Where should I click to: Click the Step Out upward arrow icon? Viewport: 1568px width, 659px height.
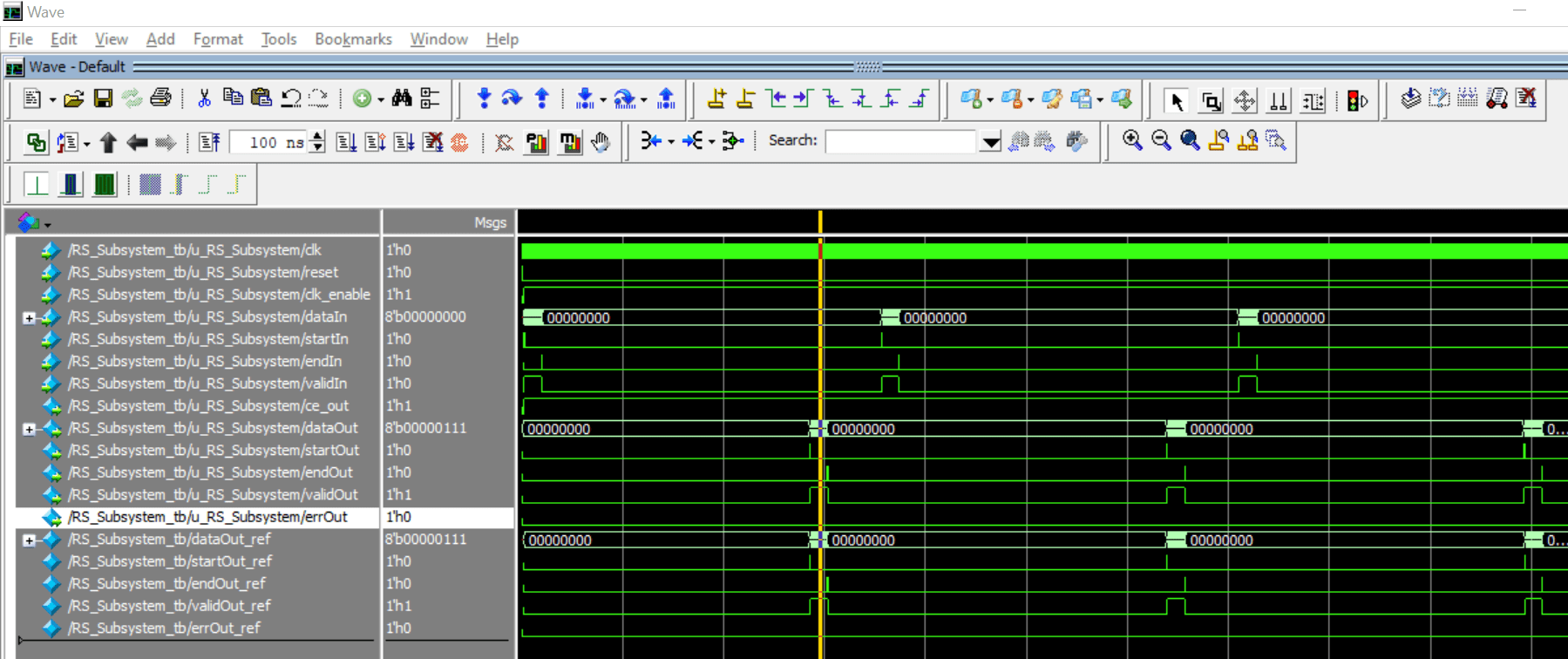click(x=541, y=99)
